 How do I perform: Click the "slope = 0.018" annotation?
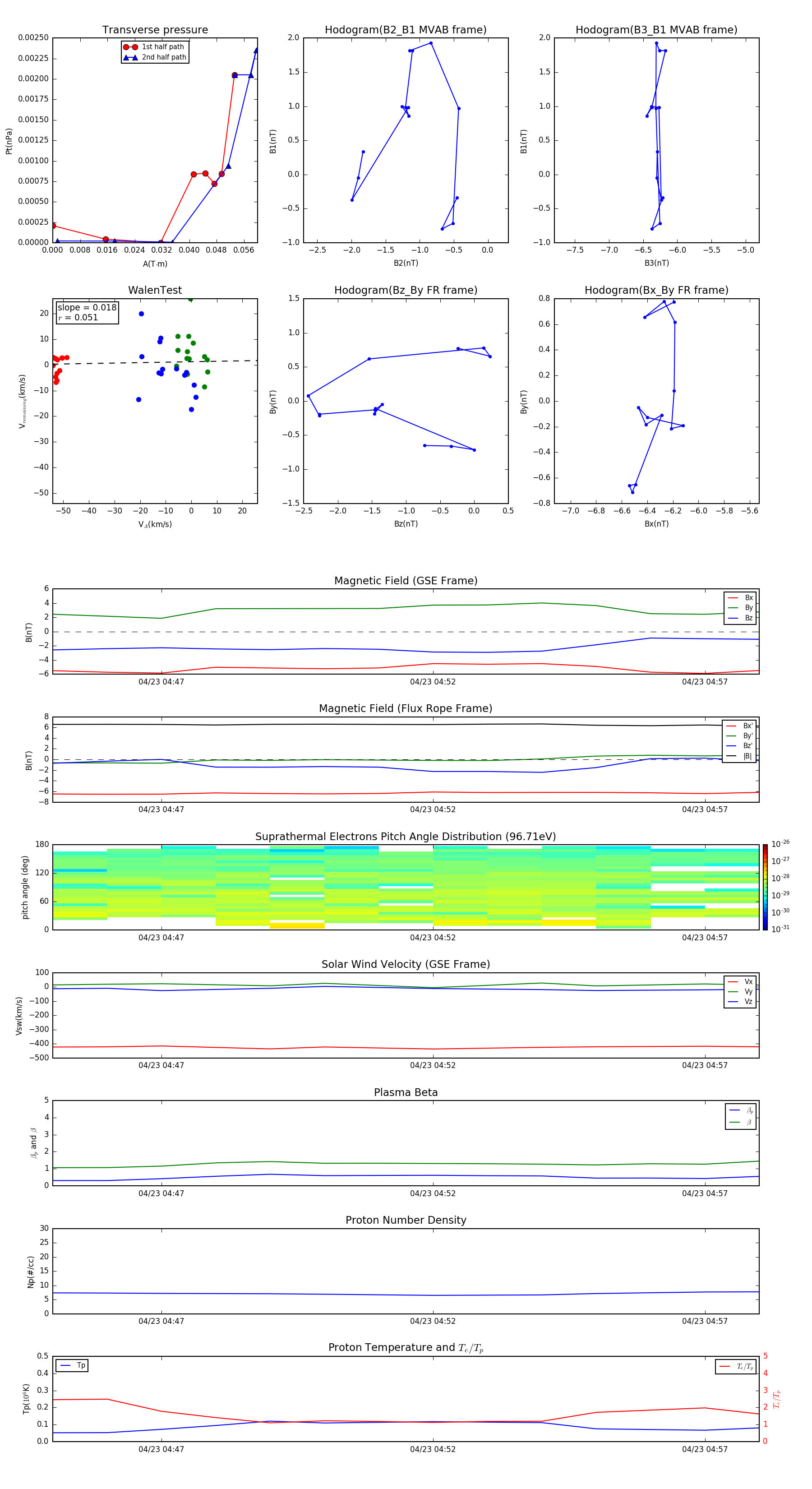click(87, 308)
